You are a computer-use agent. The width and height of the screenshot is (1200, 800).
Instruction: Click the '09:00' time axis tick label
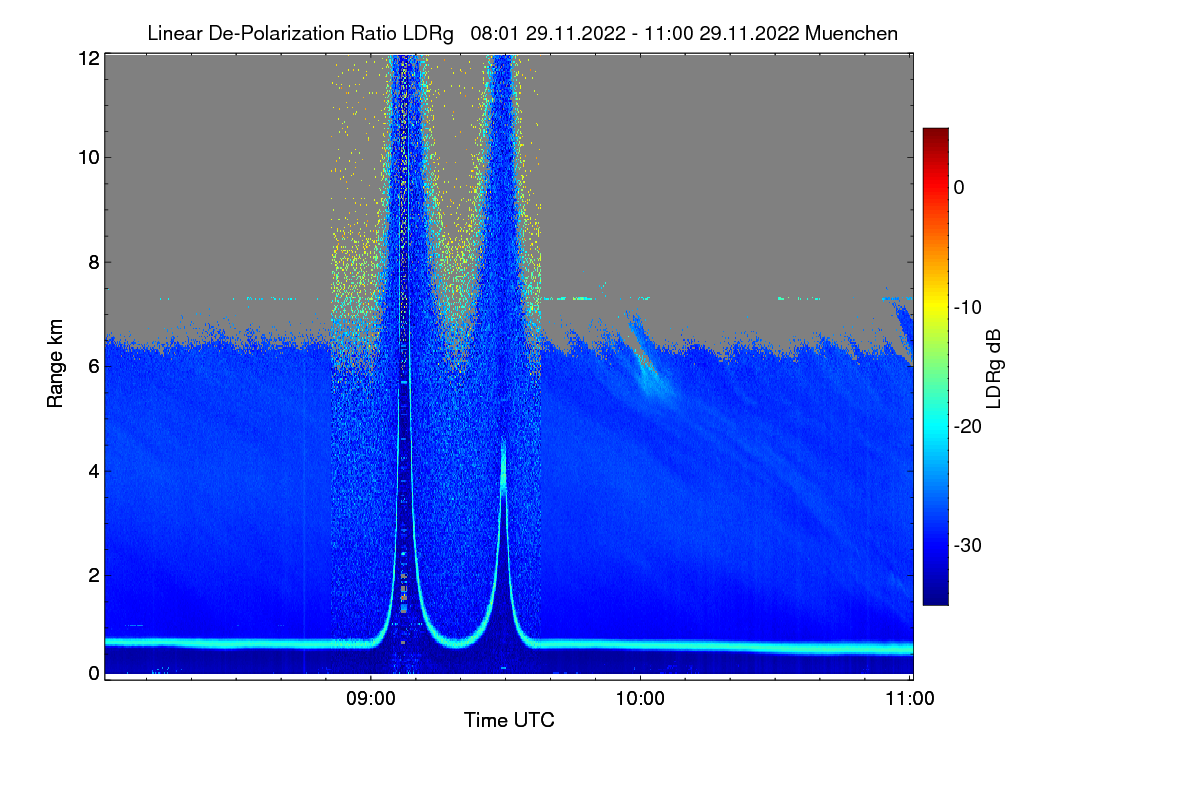click(370, 700)
